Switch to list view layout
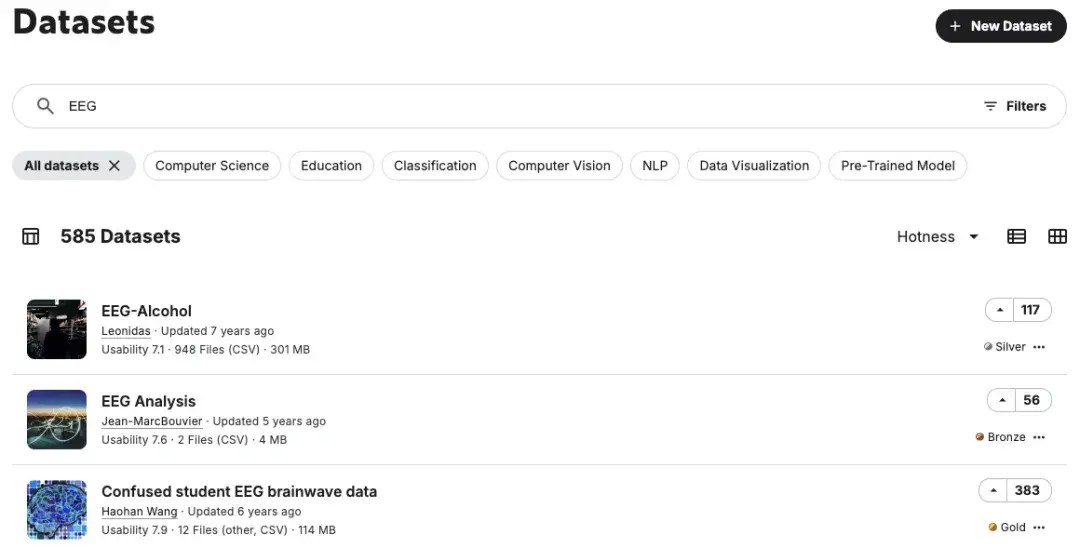1080x548 pixels. pos(1016,237)
